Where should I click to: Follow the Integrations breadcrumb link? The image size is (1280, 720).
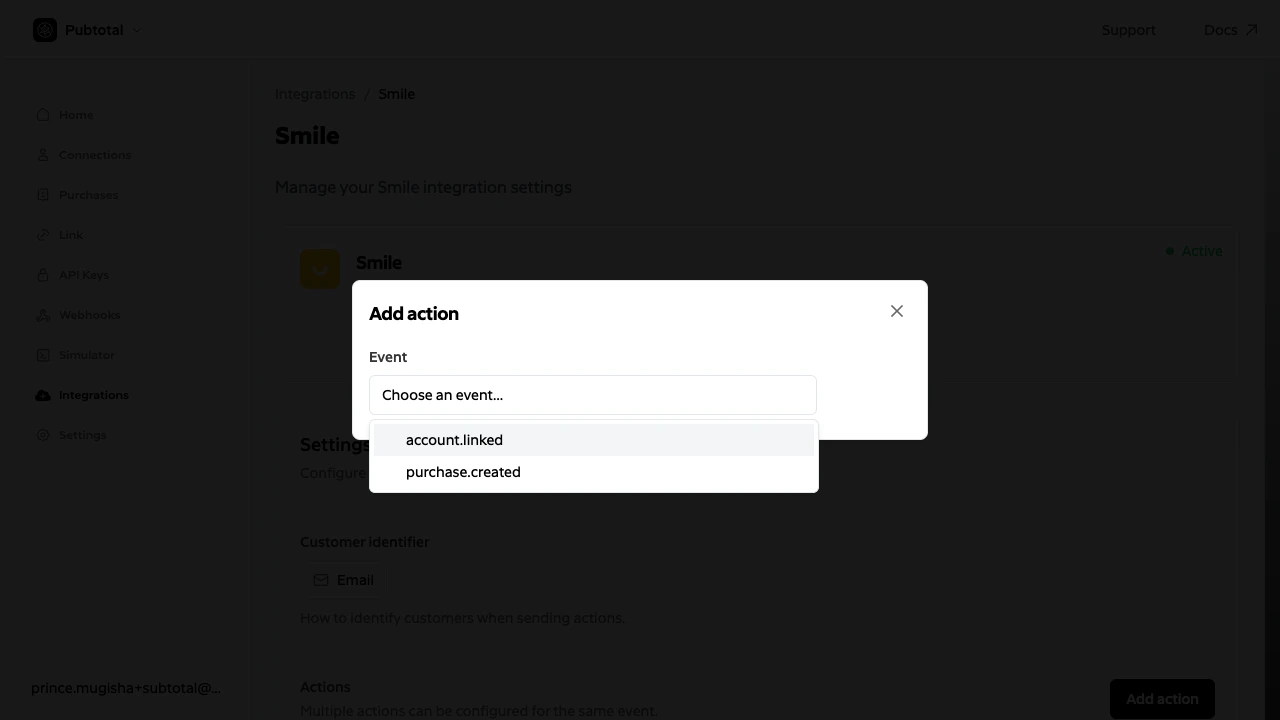(x=315, y=94)
